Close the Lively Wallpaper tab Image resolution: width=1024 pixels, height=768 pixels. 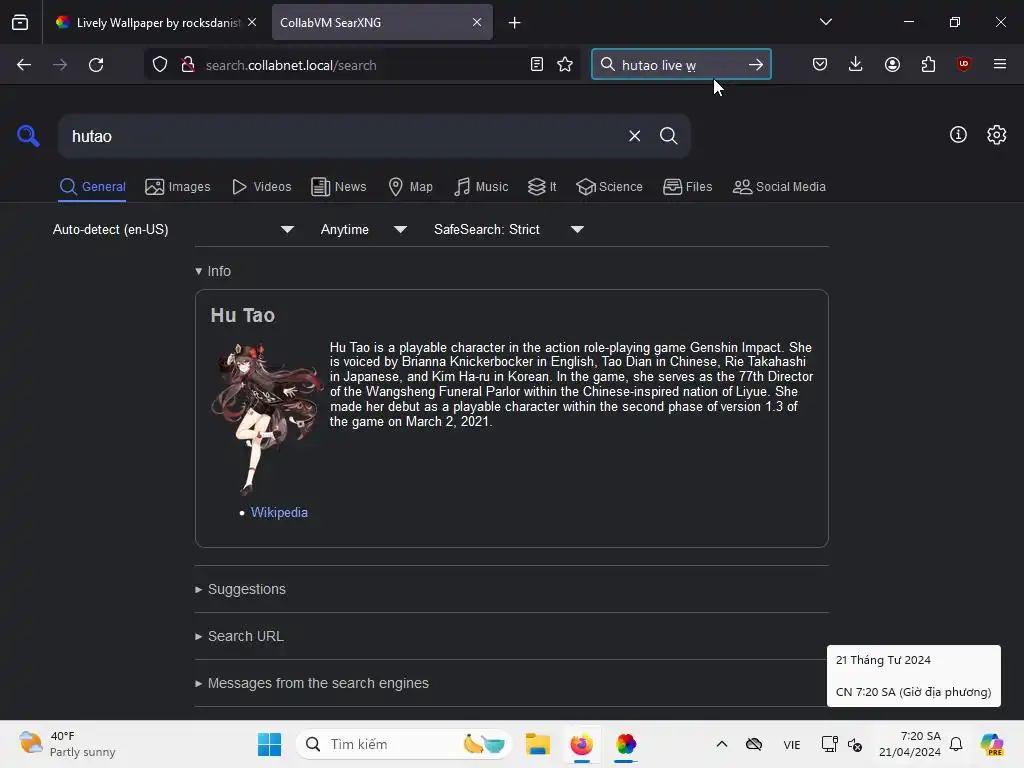252,22
